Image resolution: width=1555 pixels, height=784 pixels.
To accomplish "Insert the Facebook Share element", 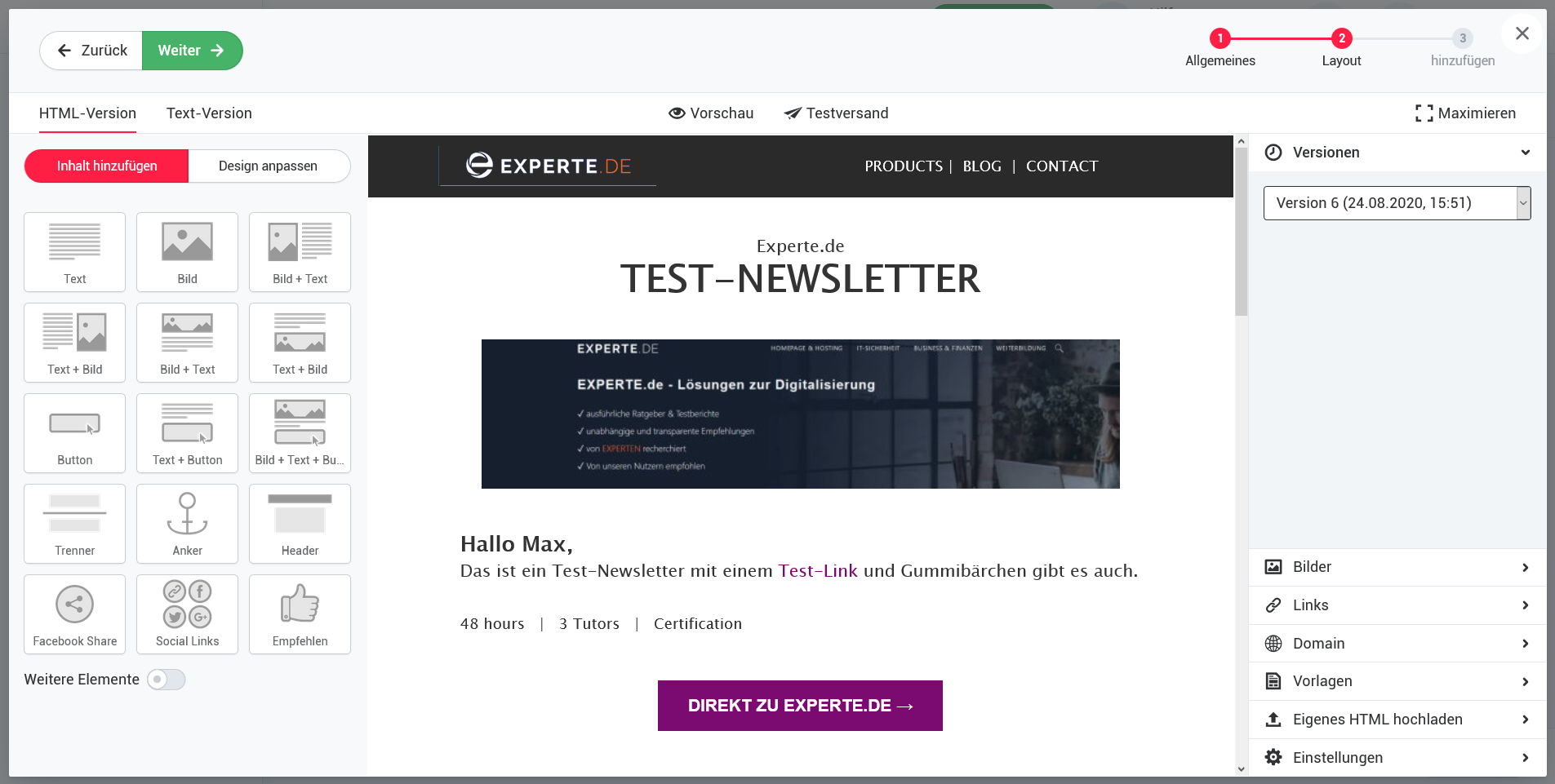I will tap(74, 614).
